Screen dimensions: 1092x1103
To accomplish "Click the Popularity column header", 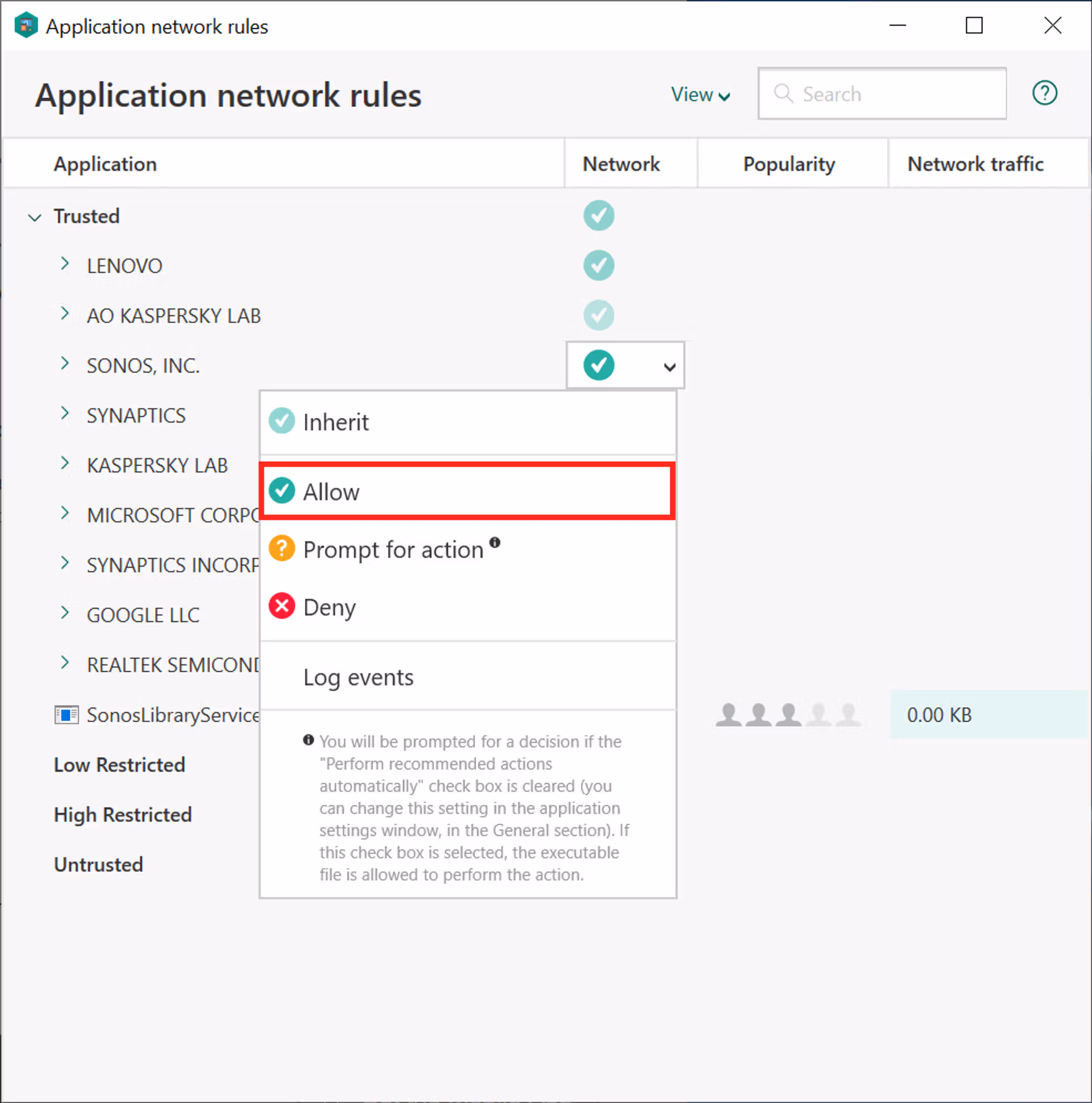I will point(788,164).
